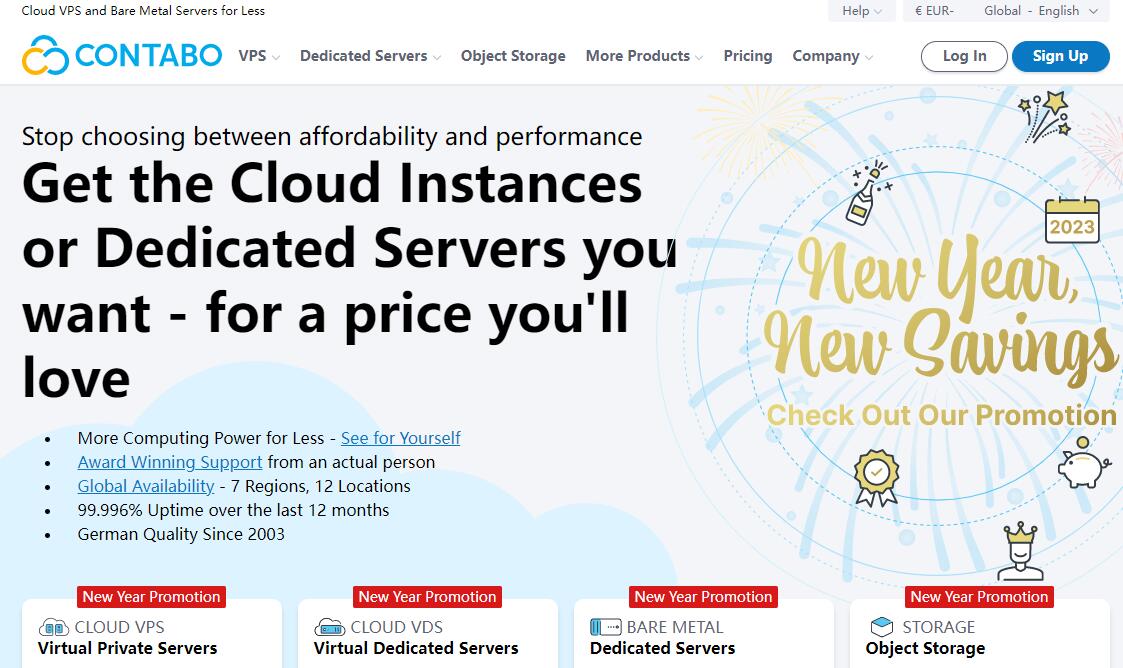Click the Contabo logo
1123x668 pixels.
(x=122, y=55)
